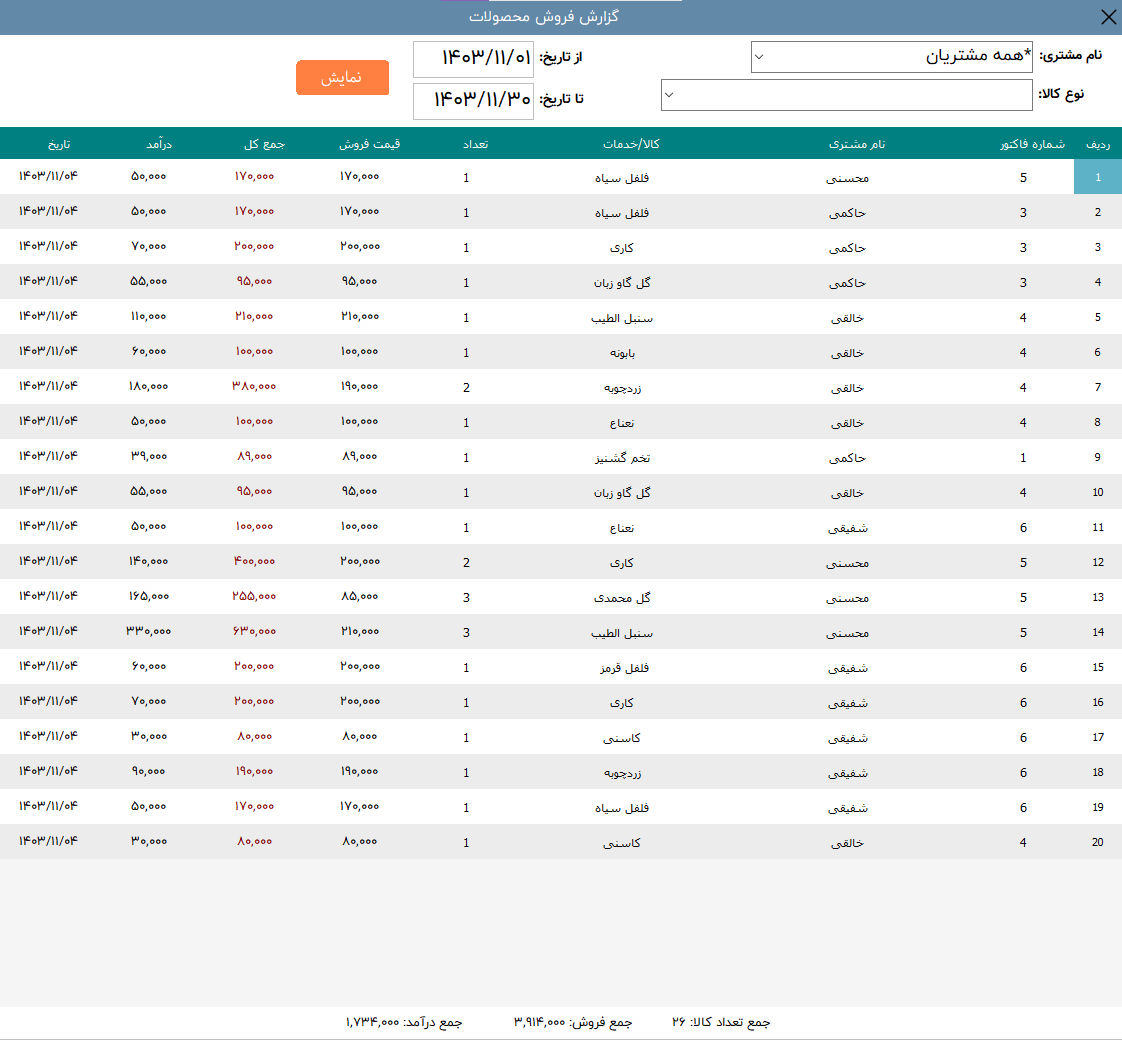Click کاری product in row 16
The image size is (1122, 1040).
tap(622, 703)
